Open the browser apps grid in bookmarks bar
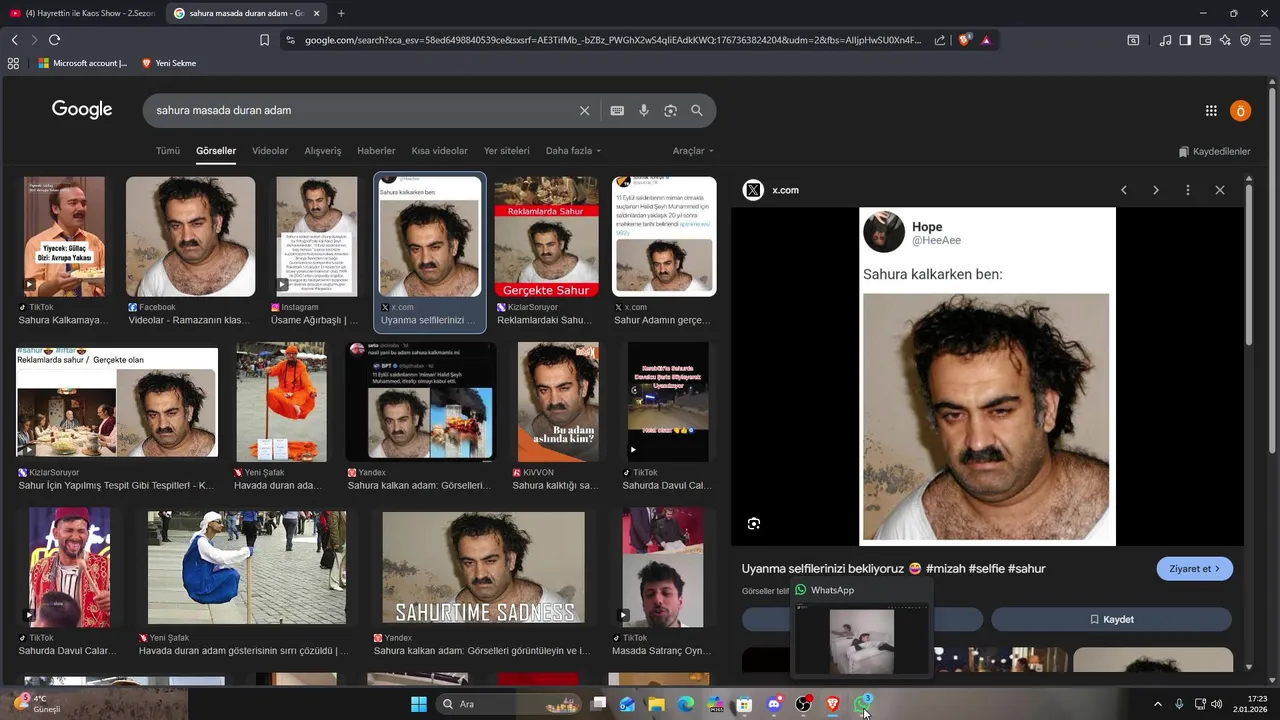This screenshot has width=1280, height=720. click(x=13, y=63)
